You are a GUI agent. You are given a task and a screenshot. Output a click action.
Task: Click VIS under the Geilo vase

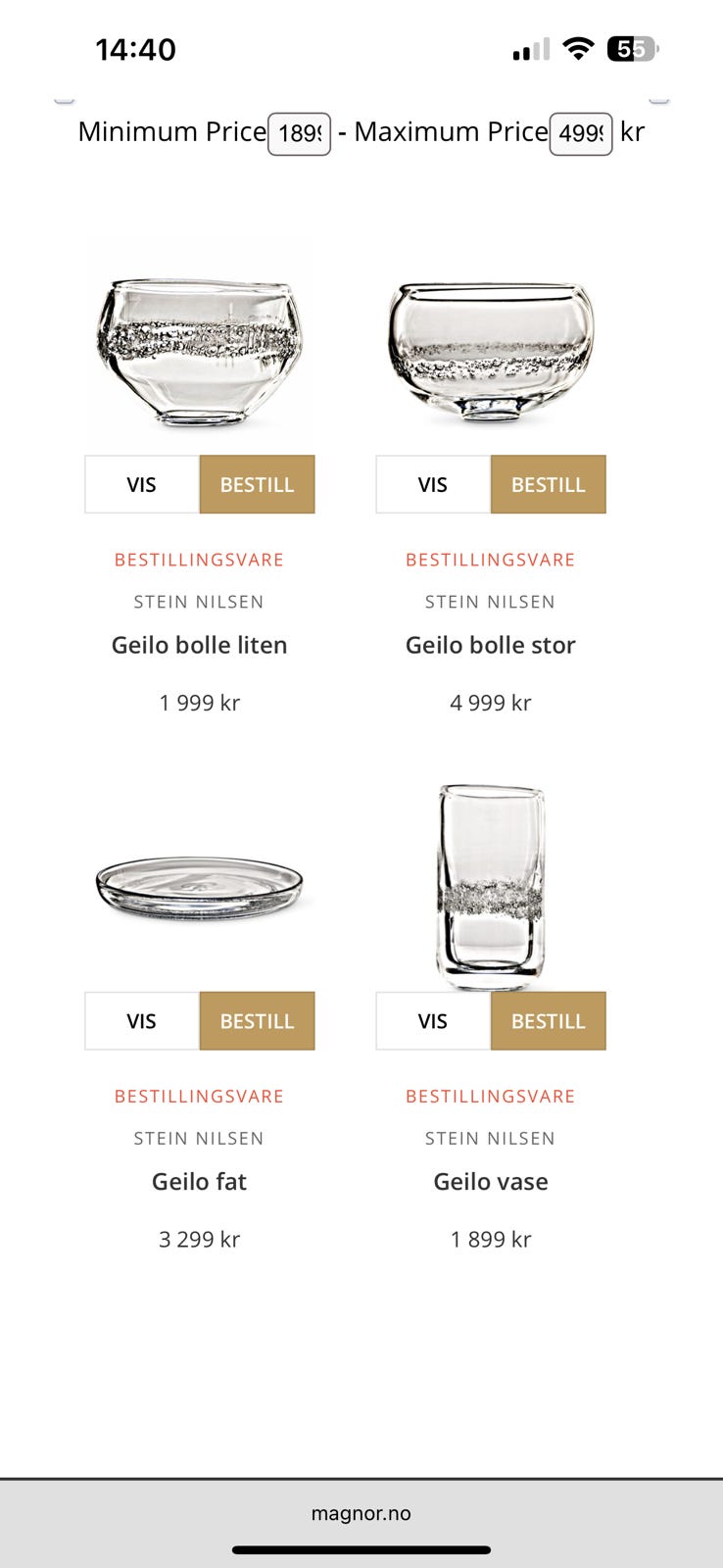pos(432,1020)
